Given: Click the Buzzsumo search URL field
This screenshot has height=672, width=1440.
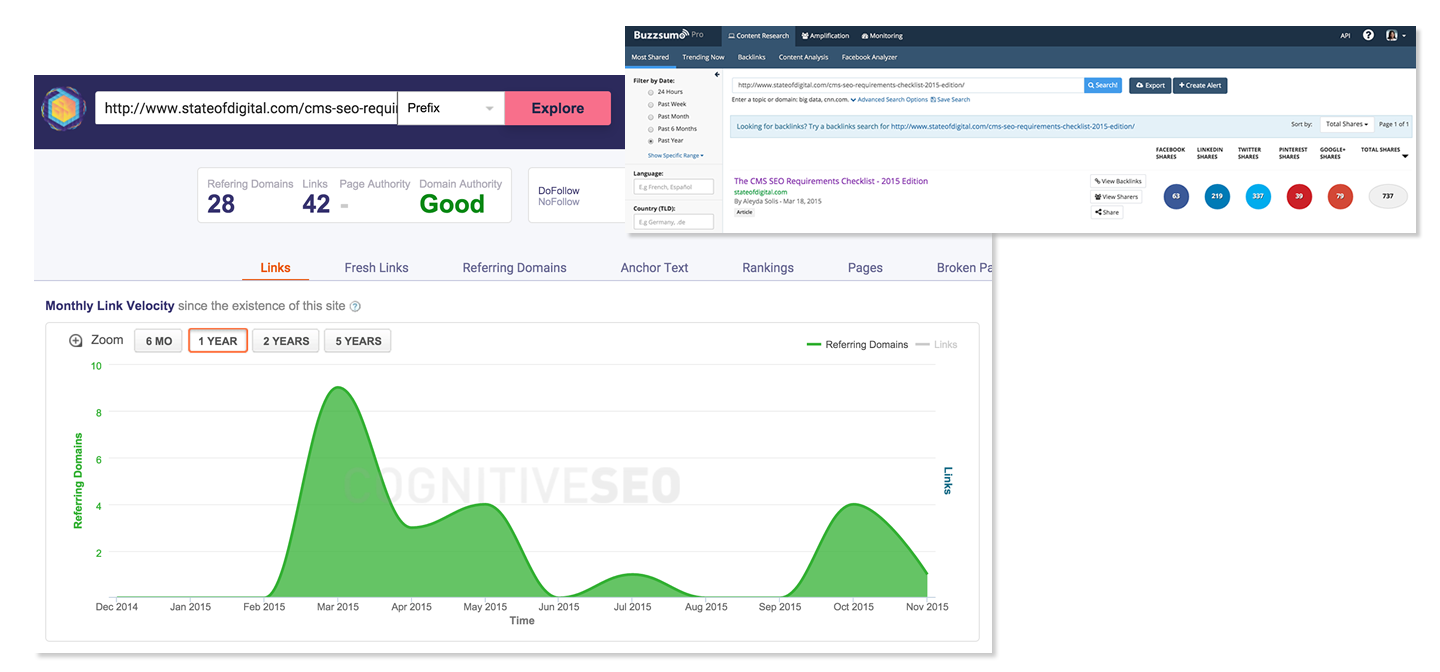Looking at the screenshot, I should pos(908,85).
